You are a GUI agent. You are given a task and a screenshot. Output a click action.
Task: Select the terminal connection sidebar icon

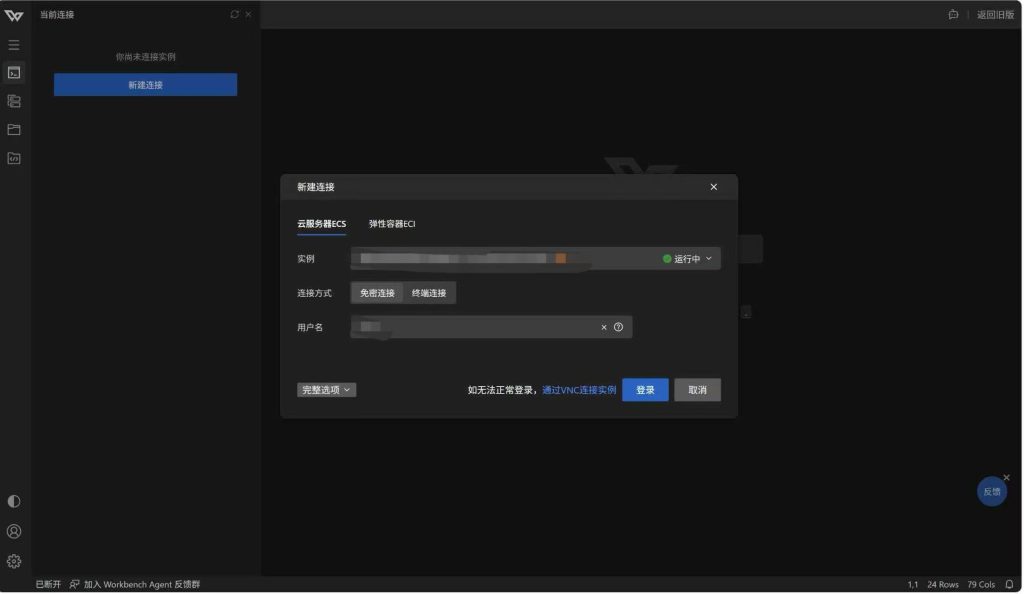pos(14,73)
